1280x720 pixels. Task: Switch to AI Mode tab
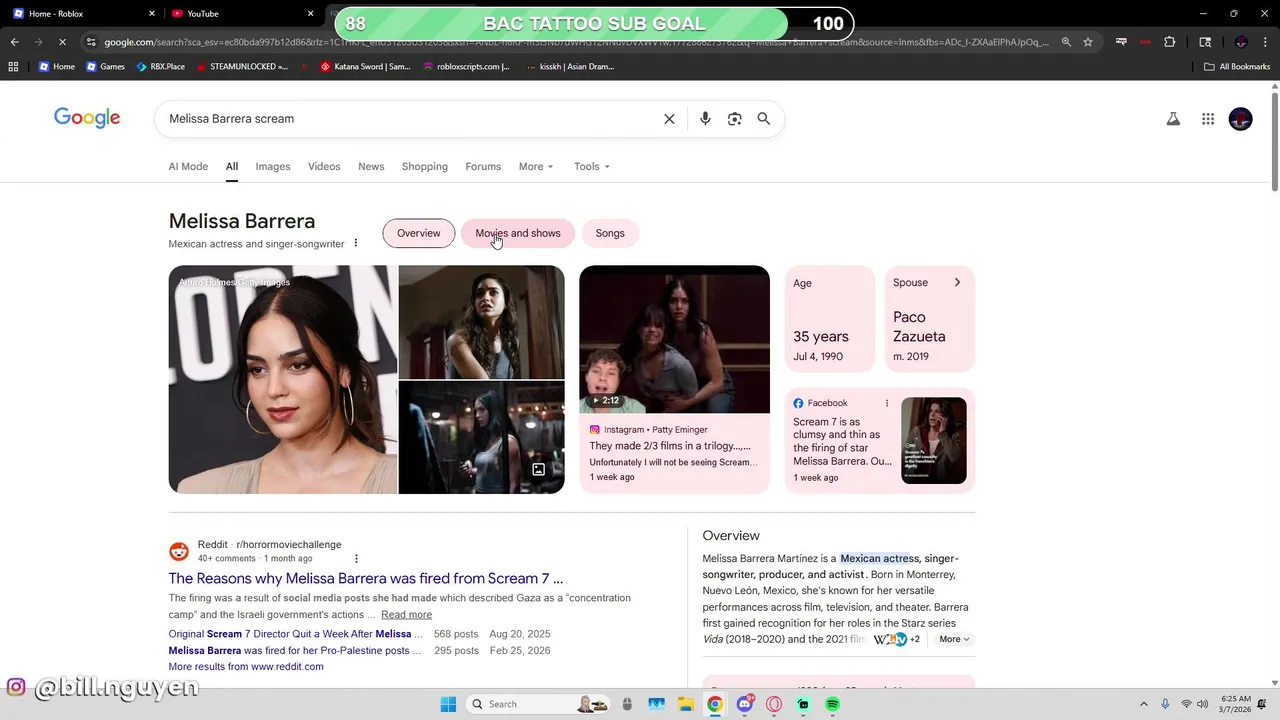[188, 167]
